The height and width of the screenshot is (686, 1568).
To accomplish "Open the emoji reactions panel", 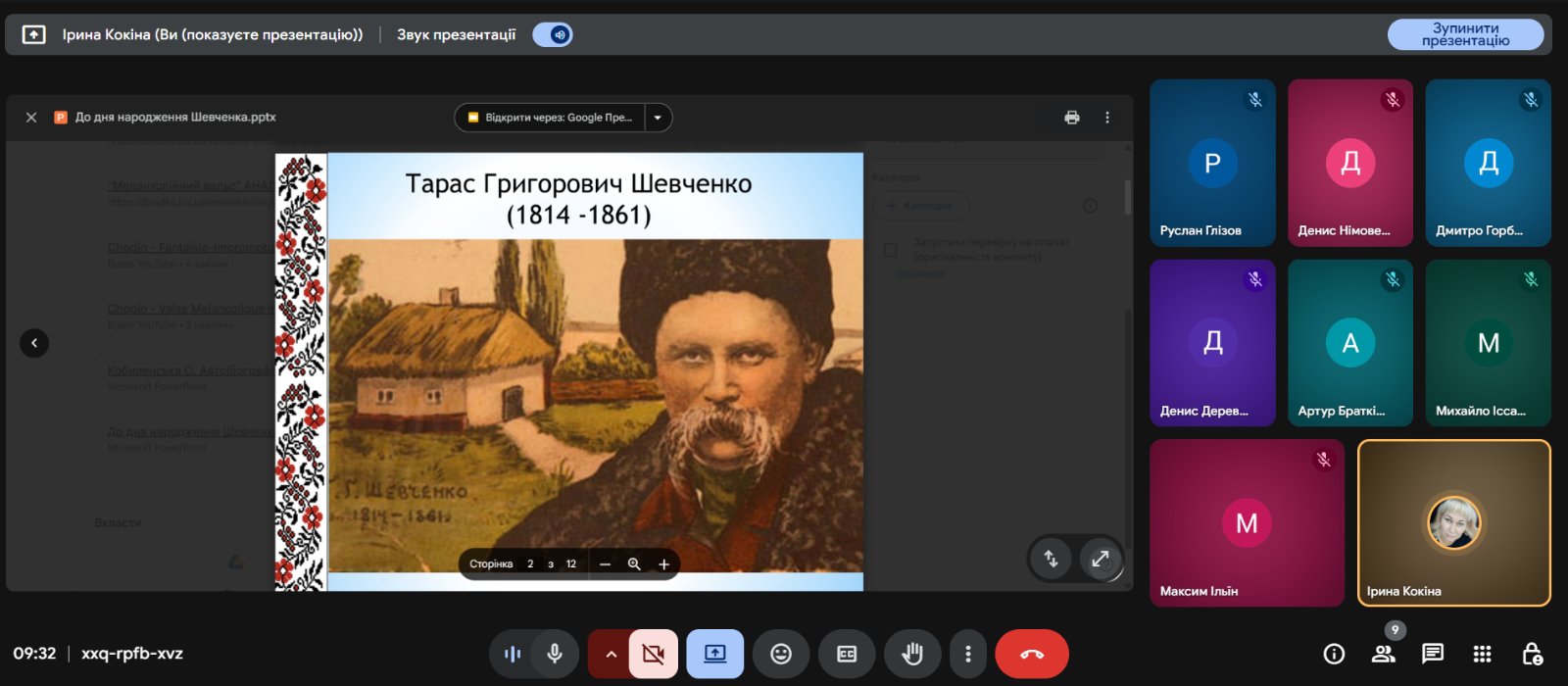I will click(x=780, y=654).
